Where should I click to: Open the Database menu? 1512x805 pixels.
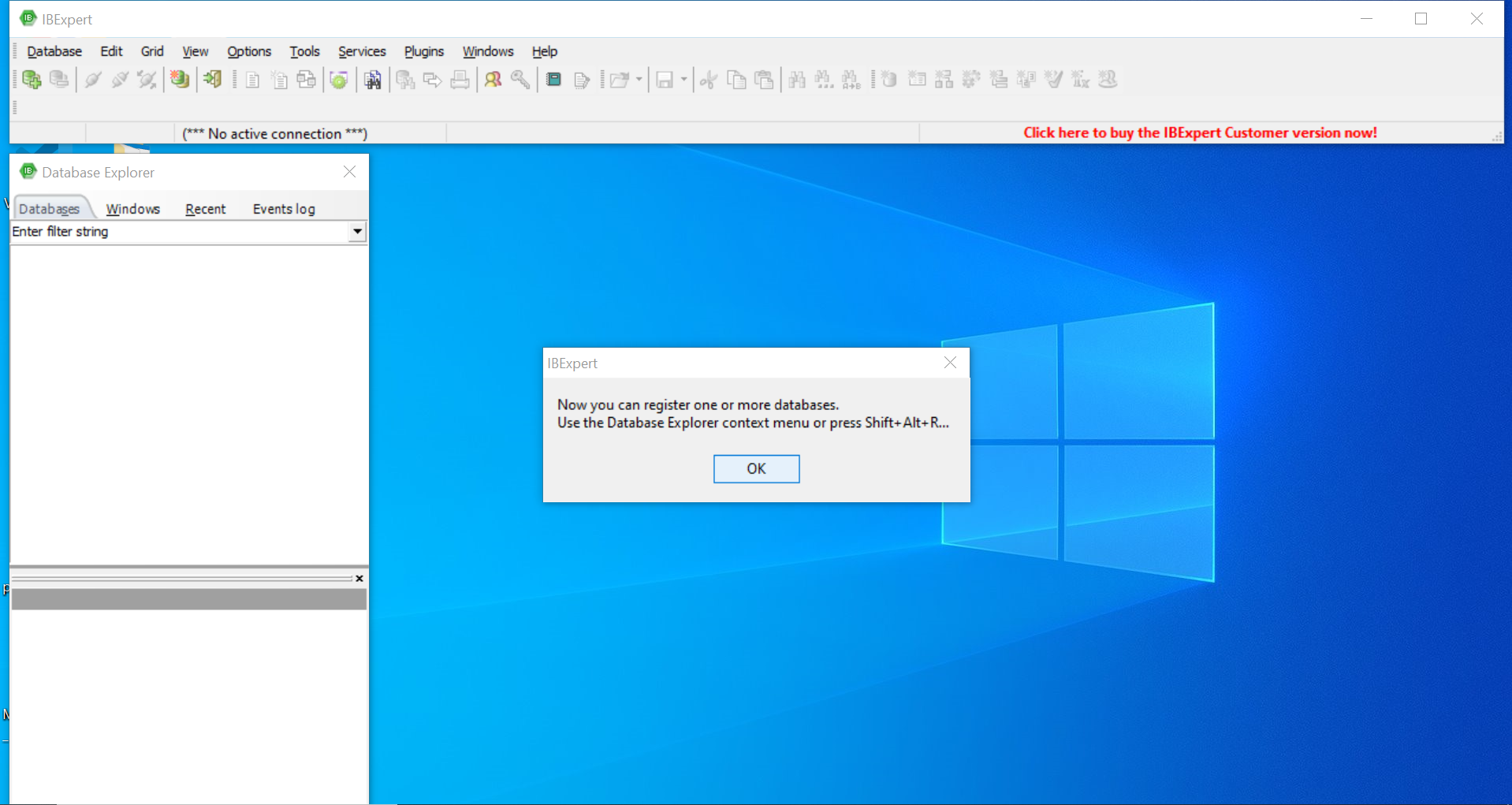[x=54, y=51]
